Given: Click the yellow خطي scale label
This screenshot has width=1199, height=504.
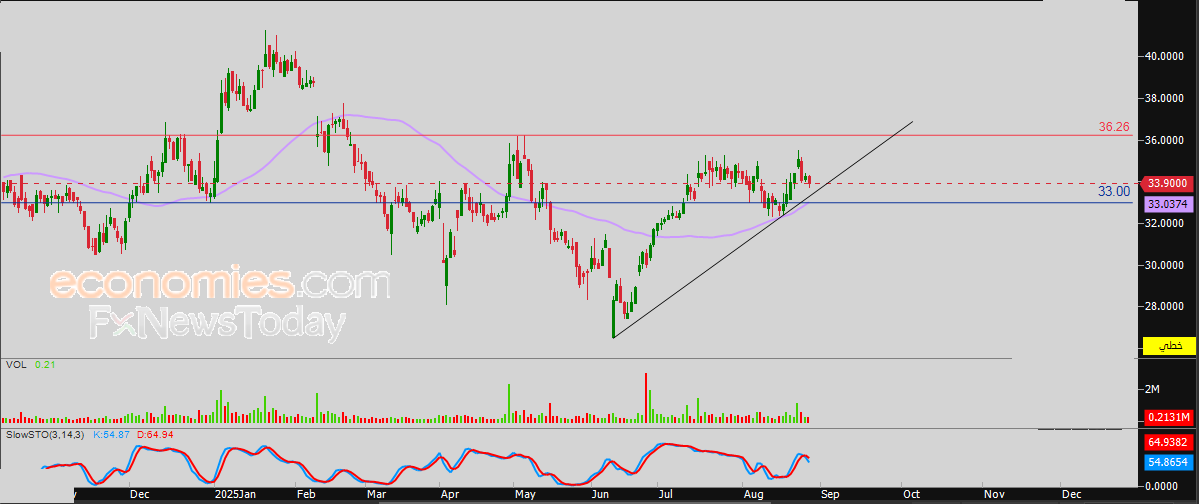Looking at the screenshot, I should [x=1169, y=346].
